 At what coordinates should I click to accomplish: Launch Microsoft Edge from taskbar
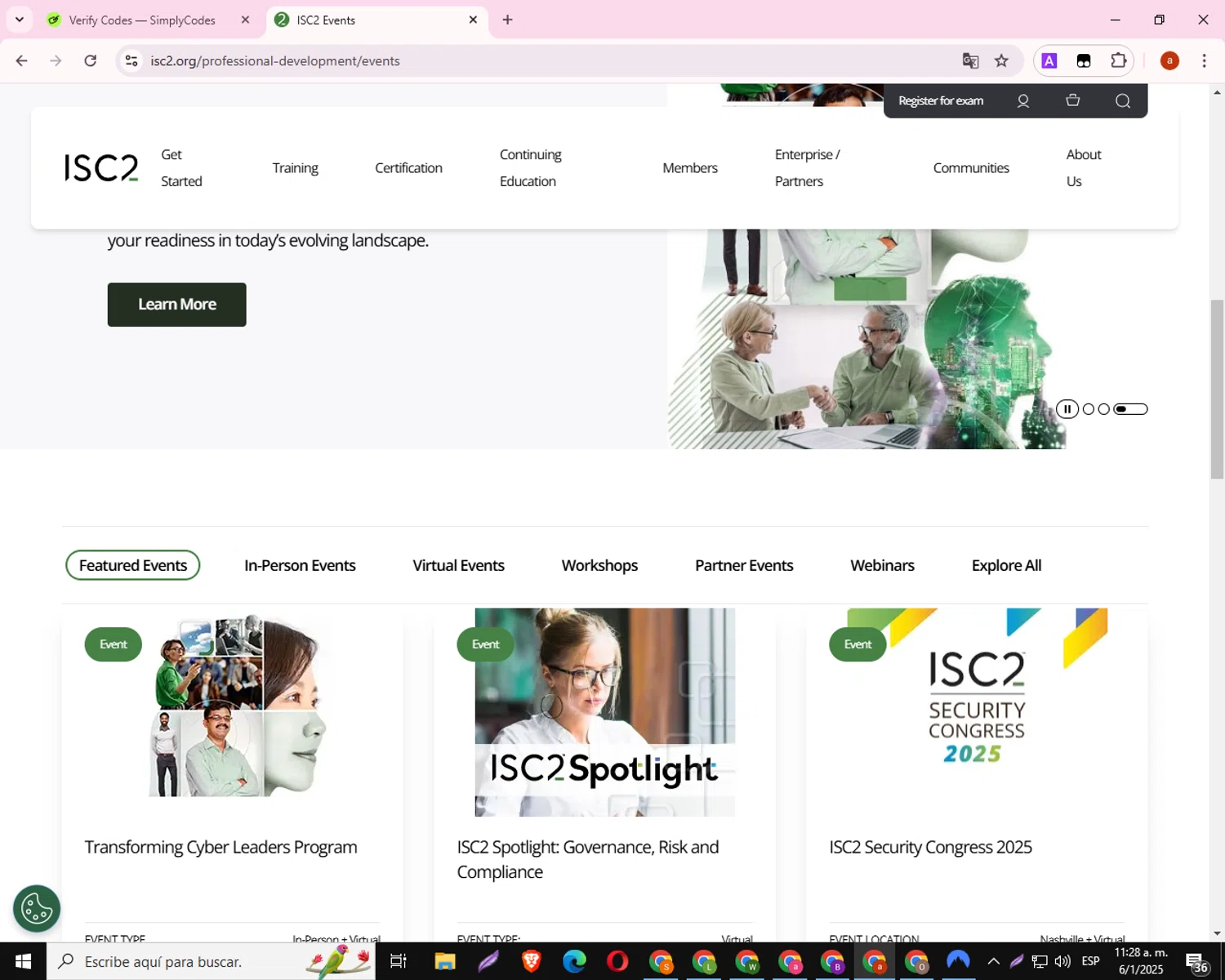(x=575, y=961)
